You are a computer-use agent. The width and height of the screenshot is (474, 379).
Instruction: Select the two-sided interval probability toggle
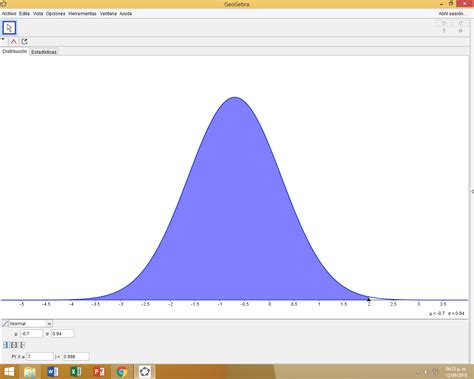coord(14,345)
